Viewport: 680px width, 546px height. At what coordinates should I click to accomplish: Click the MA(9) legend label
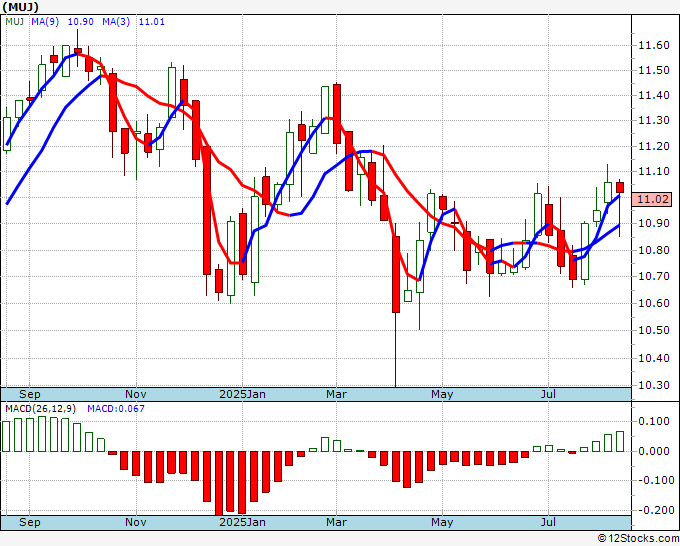(x=45, y=22)
